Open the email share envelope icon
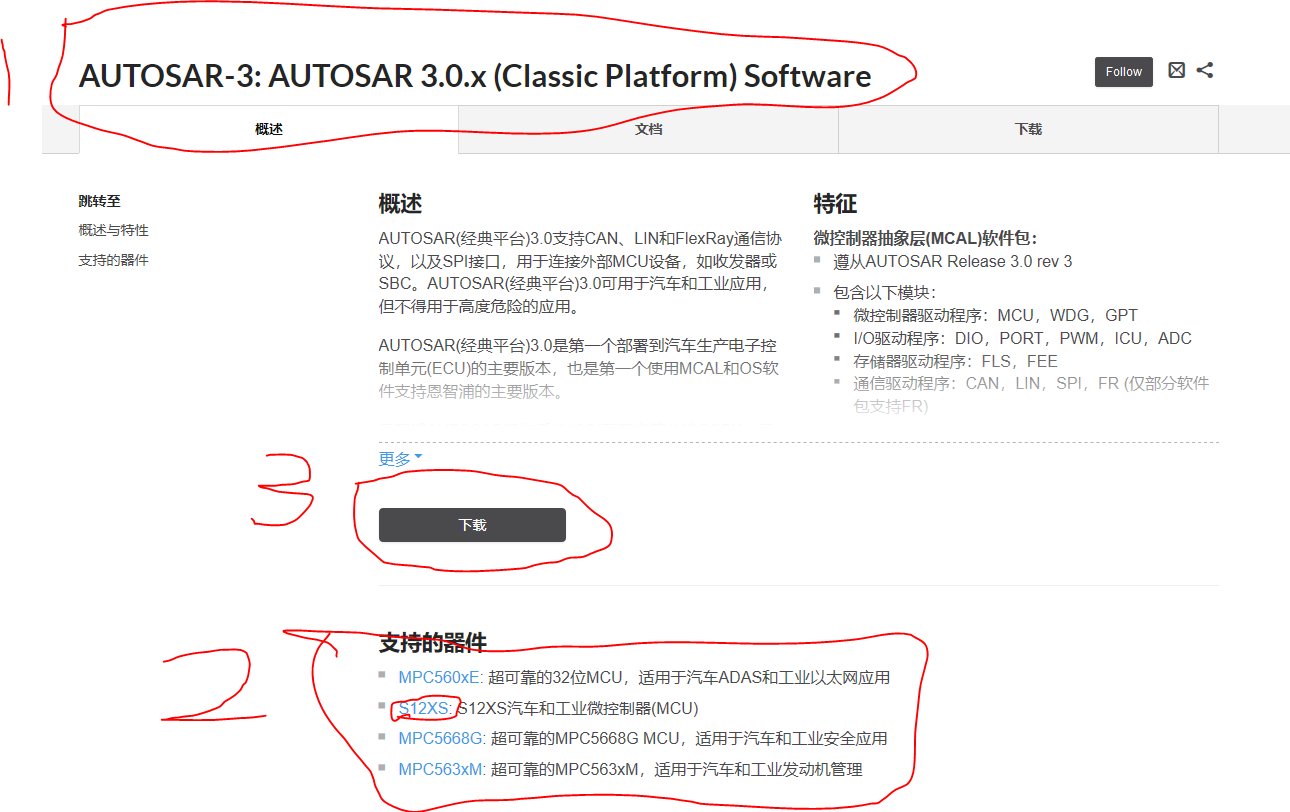 pos(1176,70)
